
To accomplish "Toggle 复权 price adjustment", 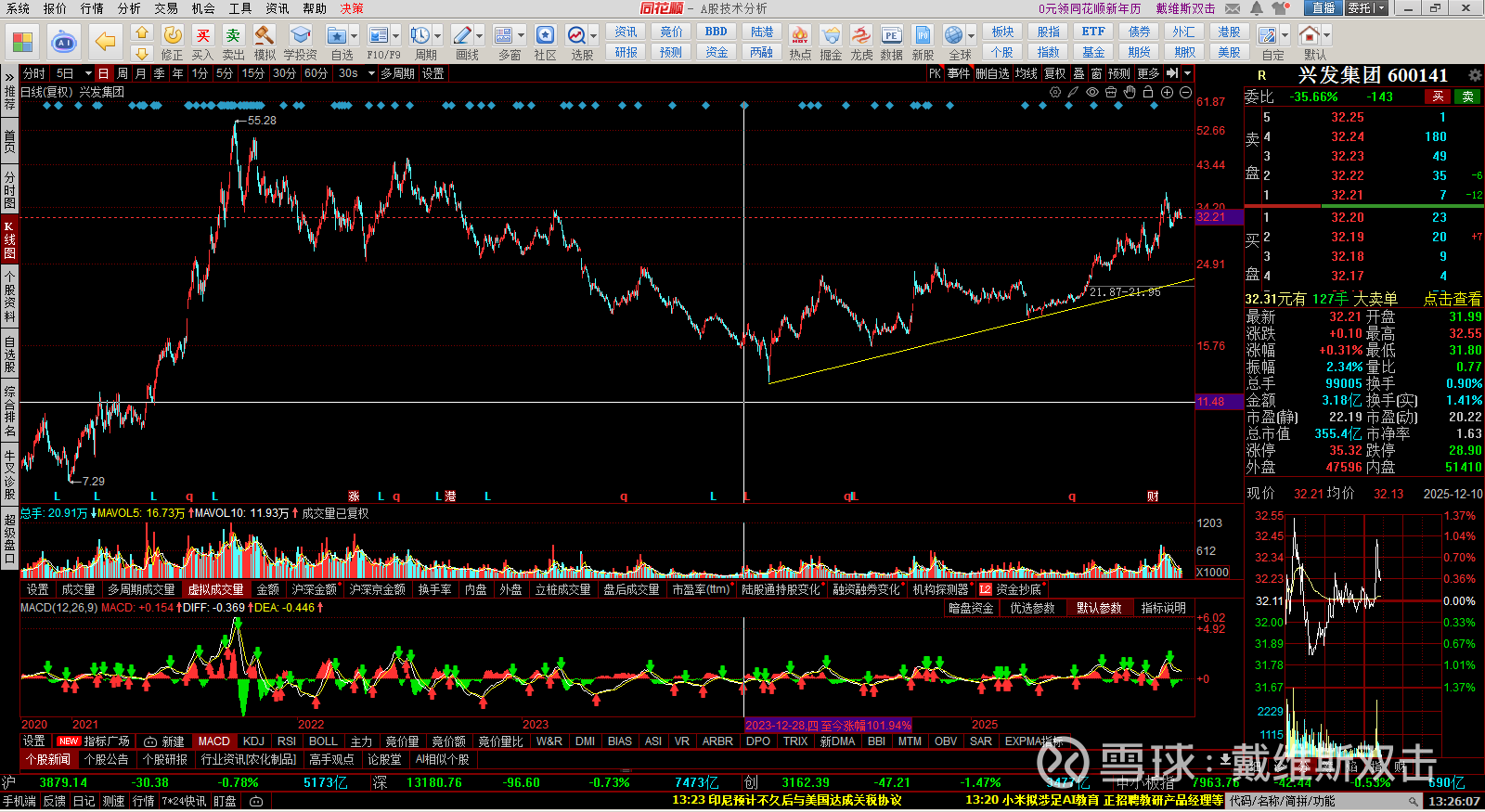I will [1055, 73].
